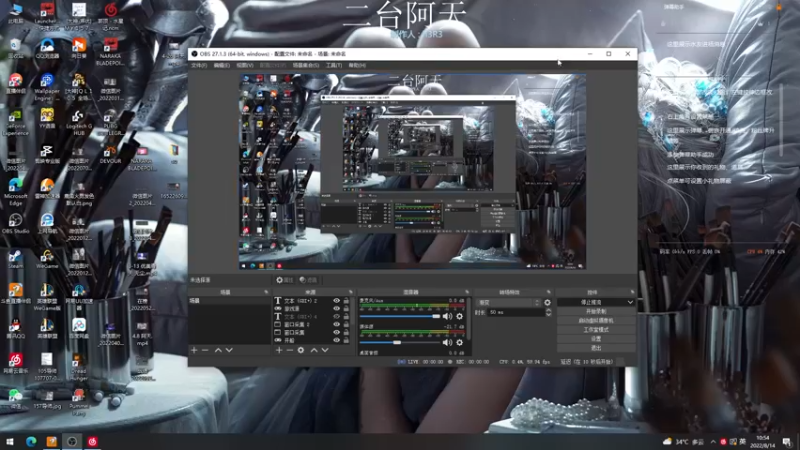
Task: Adjust the second mixer channel volume slider
Action: (400, 342)
